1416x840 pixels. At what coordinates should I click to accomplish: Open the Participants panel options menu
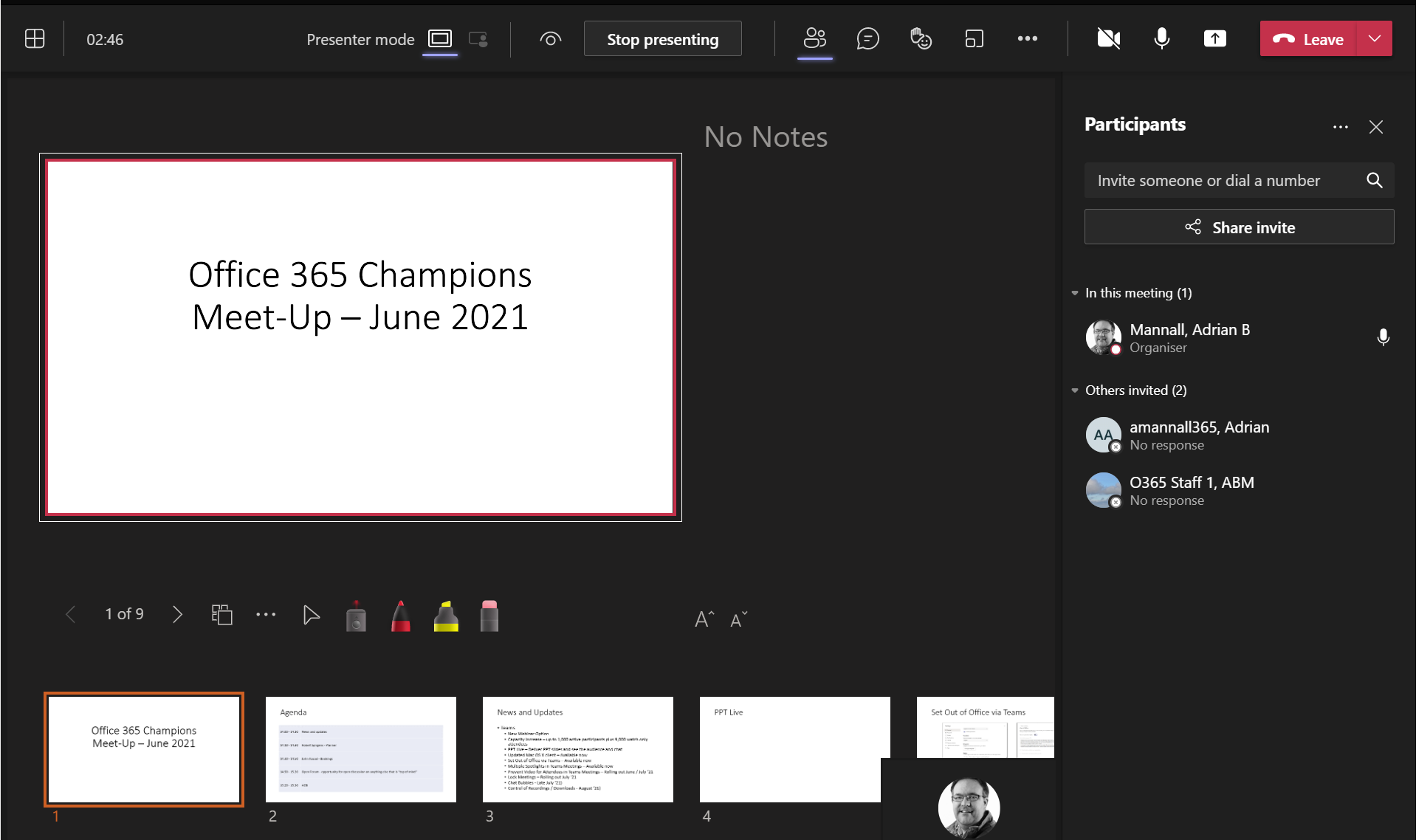click(1341, 126)
